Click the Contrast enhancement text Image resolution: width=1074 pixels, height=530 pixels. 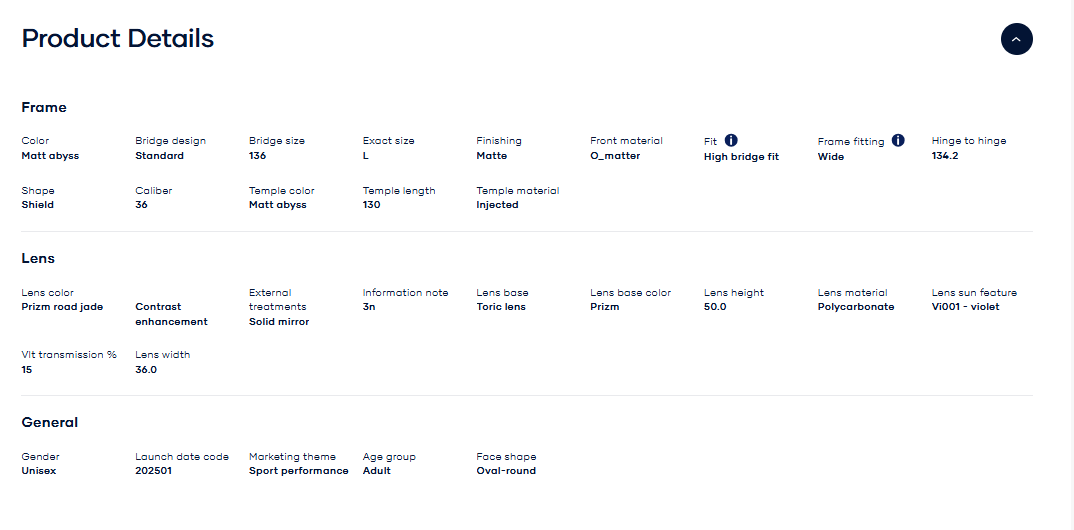point(171,314)
